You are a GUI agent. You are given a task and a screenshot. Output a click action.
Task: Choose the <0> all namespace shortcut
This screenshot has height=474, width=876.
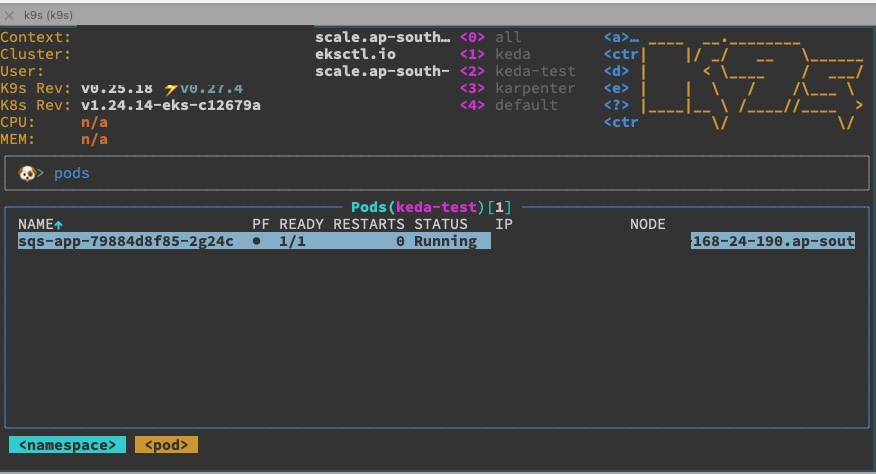pyautogui.click(x=491, y=37)
